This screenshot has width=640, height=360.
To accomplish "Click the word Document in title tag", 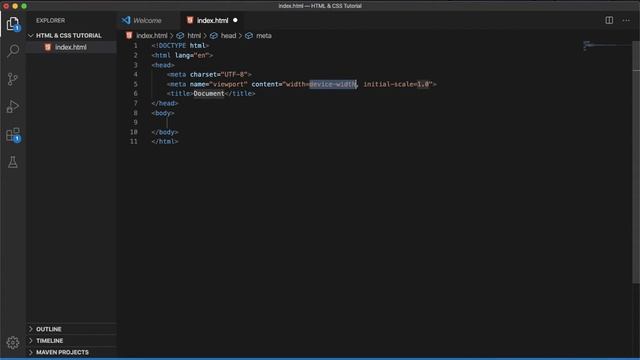I will [x=209, y=94].
